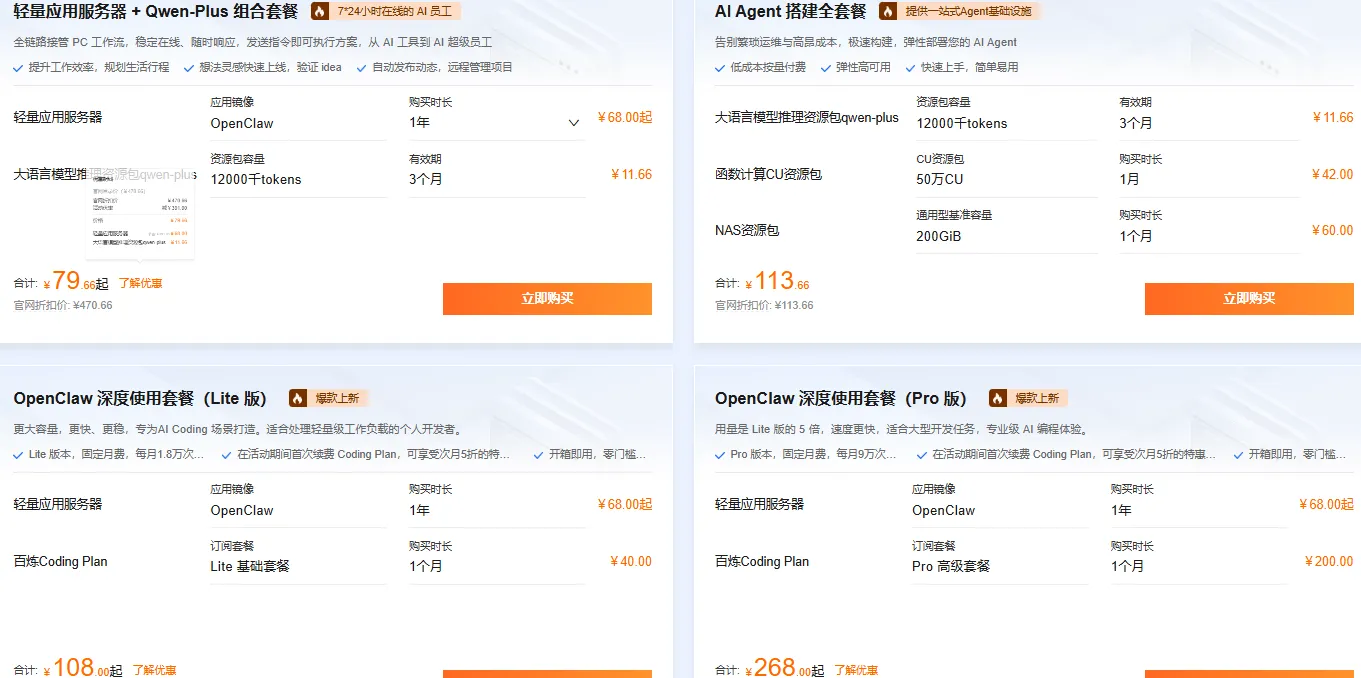The height and width of the screenshot is (678, 1361).
Task: Click the flame icon in the 7*24小时 AI 员工 badge
Action: [x=318, y=11]
